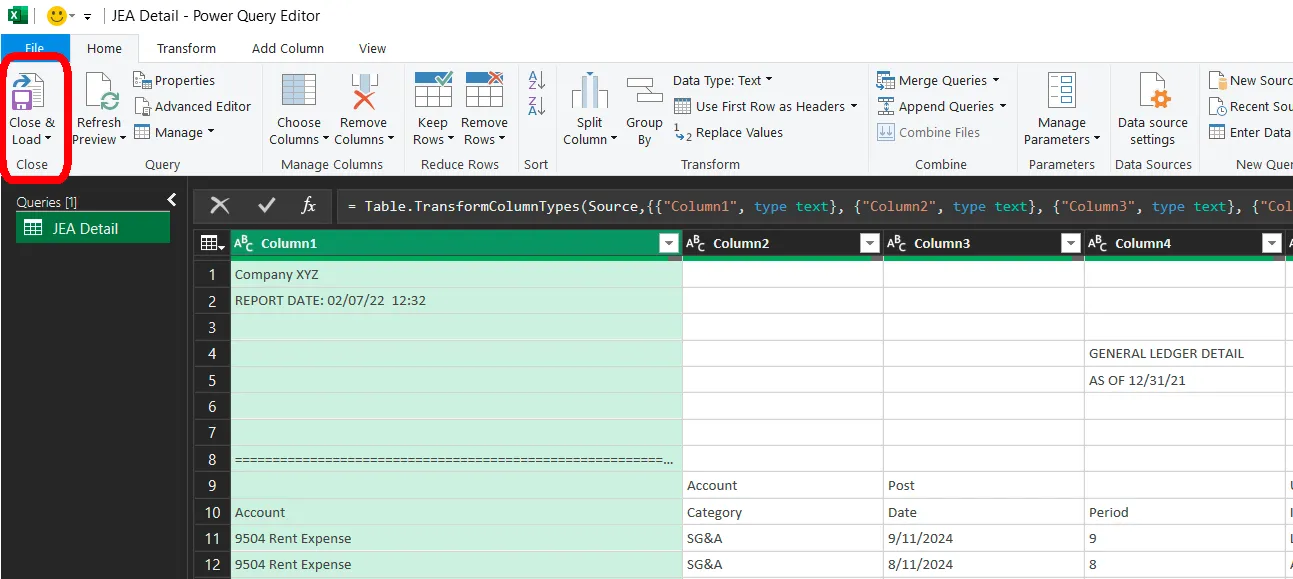Launch the Advanced Editor

pos(192,106)
